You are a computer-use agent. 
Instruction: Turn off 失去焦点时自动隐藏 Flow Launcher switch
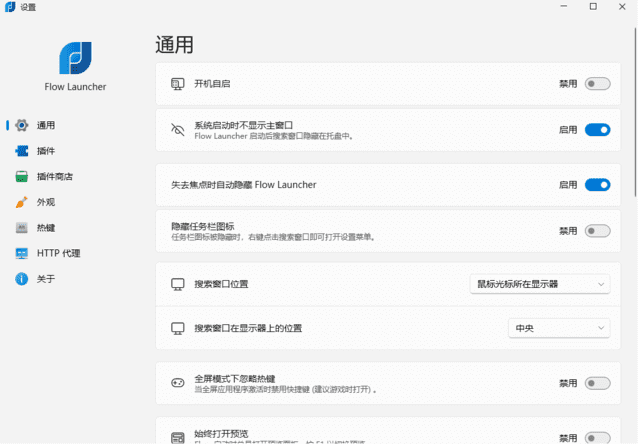597,185
